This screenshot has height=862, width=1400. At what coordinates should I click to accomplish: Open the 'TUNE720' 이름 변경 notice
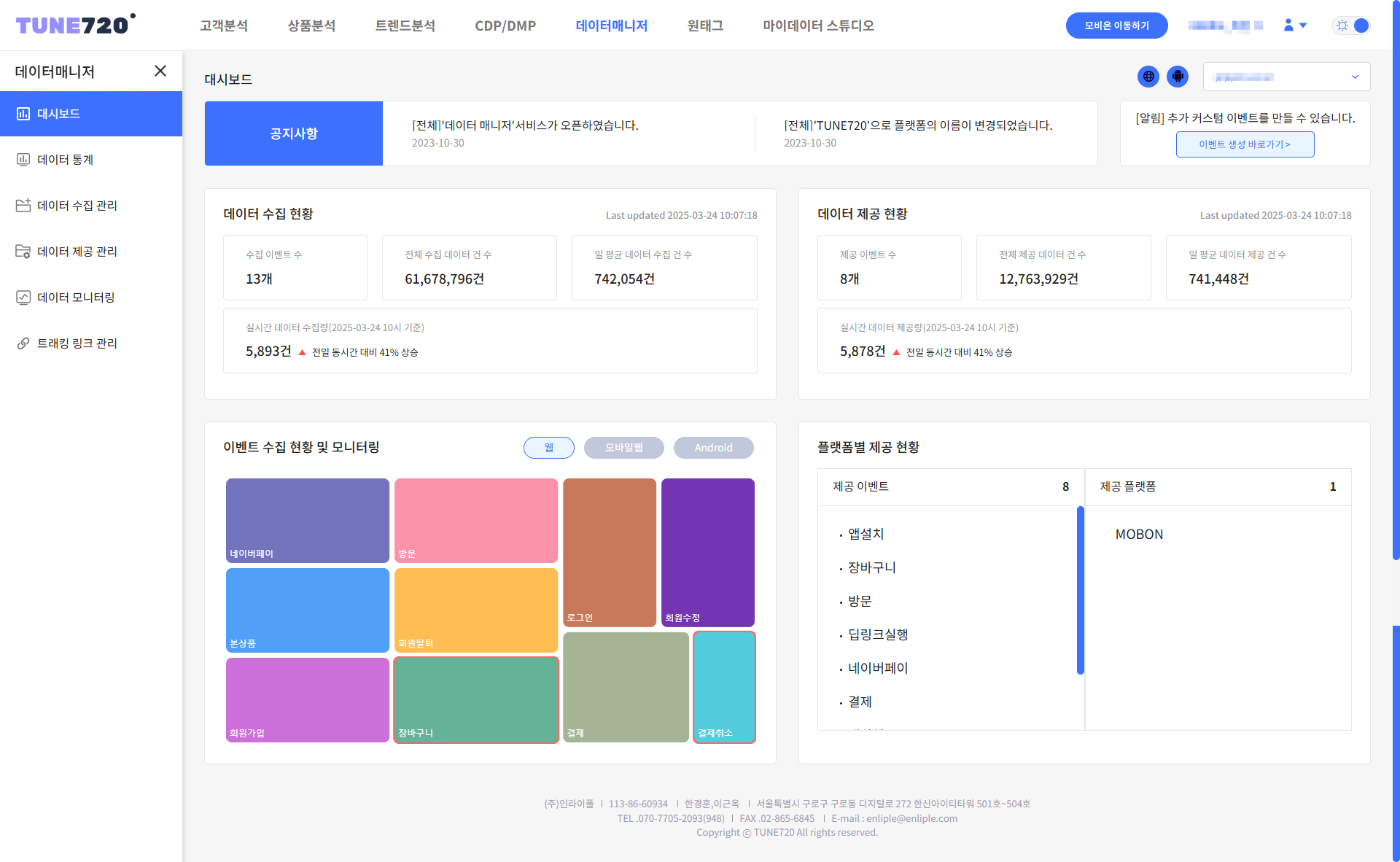[x=918, y=125]
